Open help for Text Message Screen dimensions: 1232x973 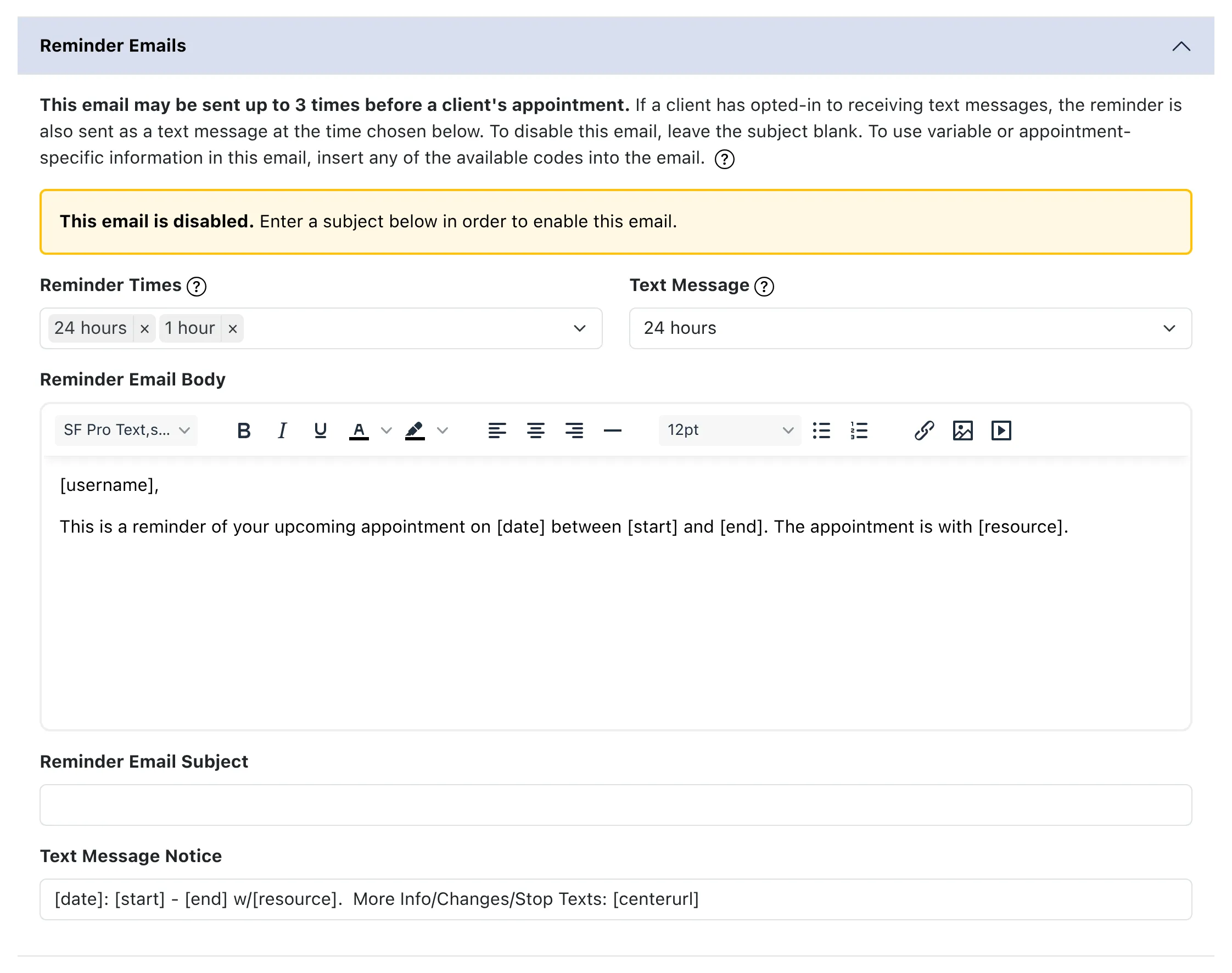coord(764,287)
